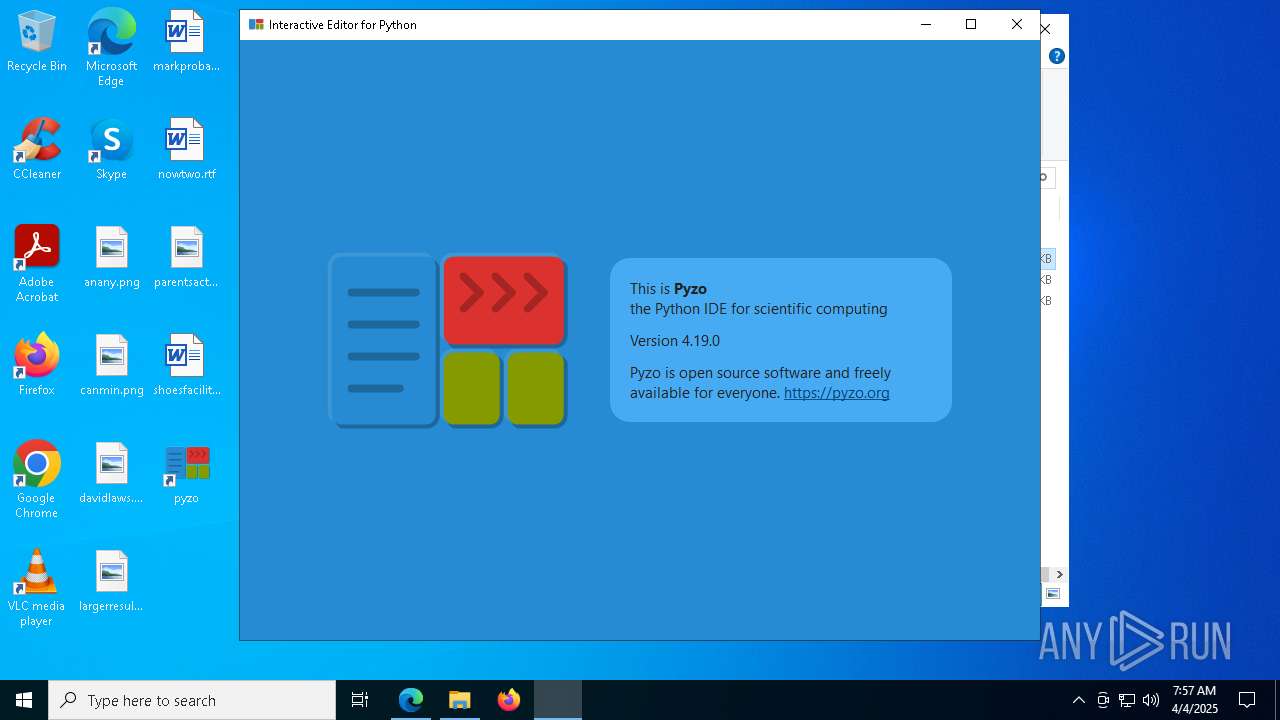Minimize the Interactive Editor for Python window

[925, 25]
